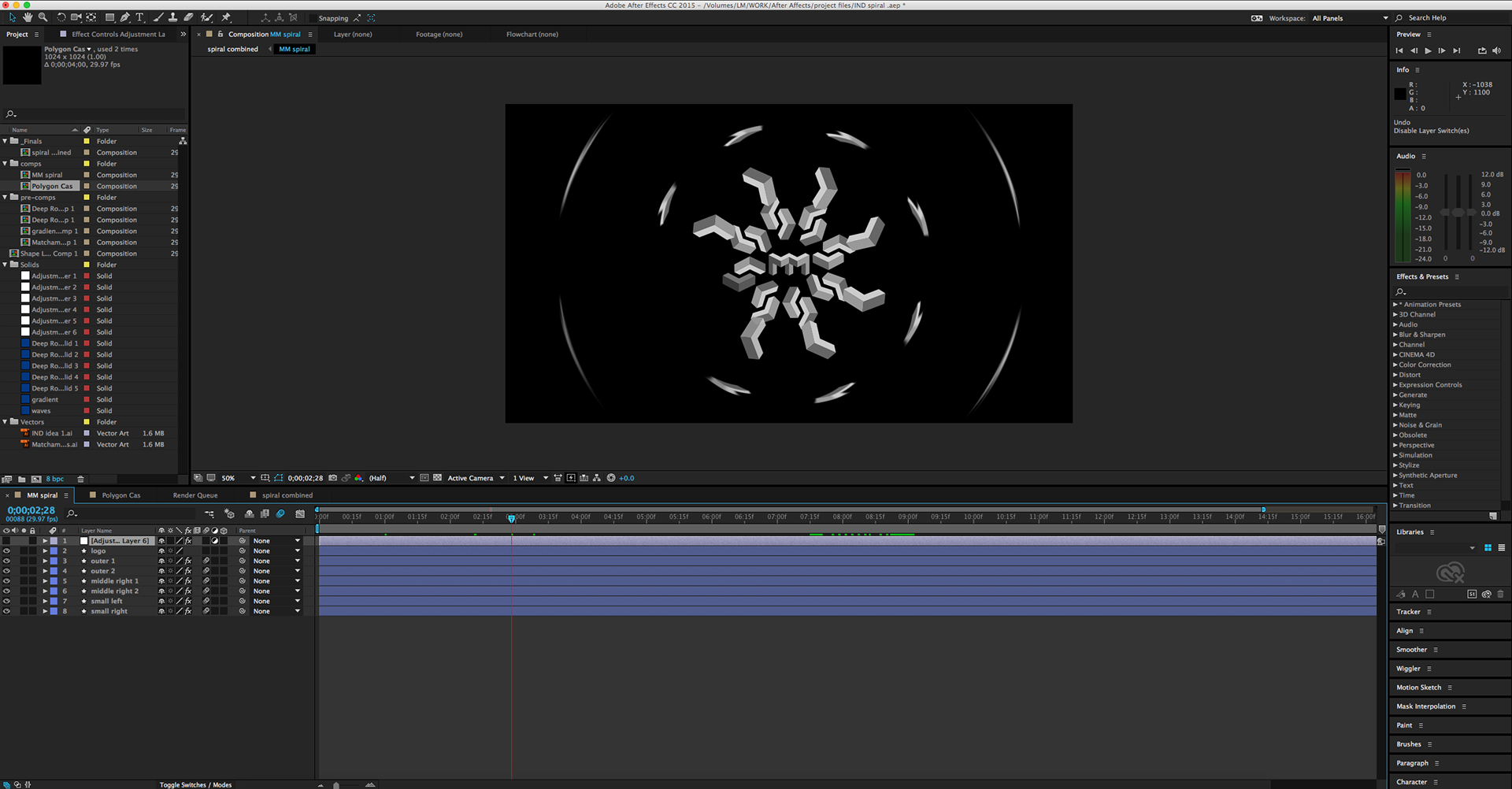Select the Brush tool
The width and height of the screenshot is (1512, 789).
click(x=158, y=17)
